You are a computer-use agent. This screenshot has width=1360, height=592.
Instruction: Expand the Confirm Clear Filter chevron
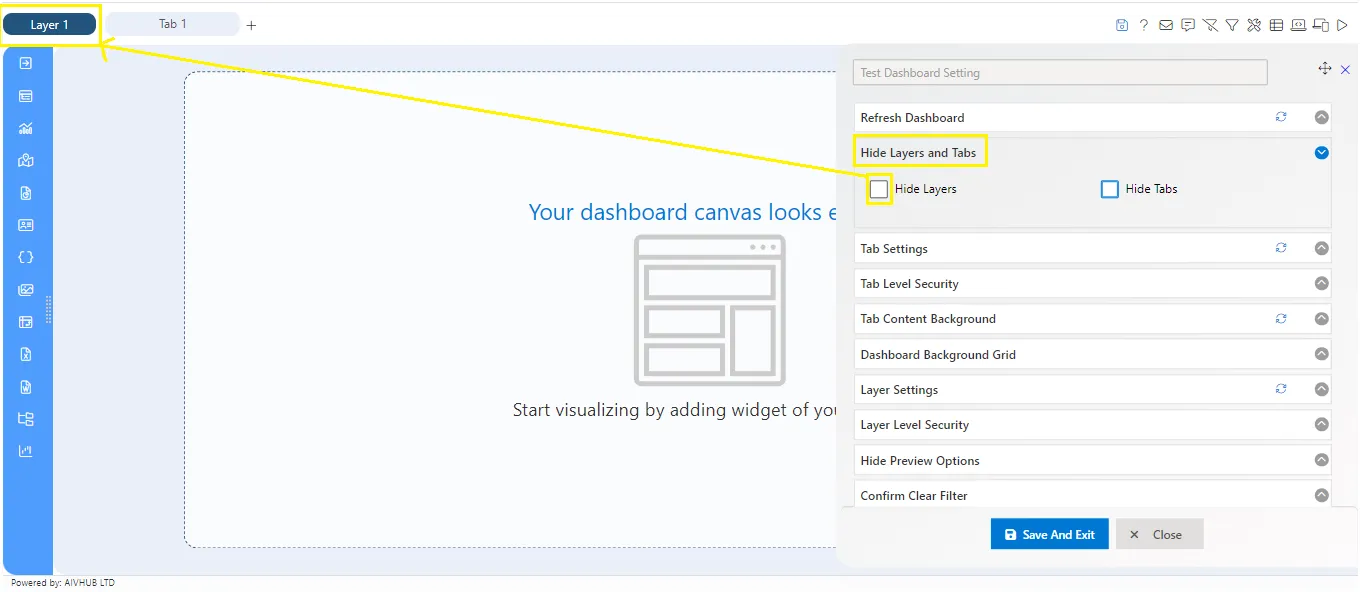[x=1322, y=495]
